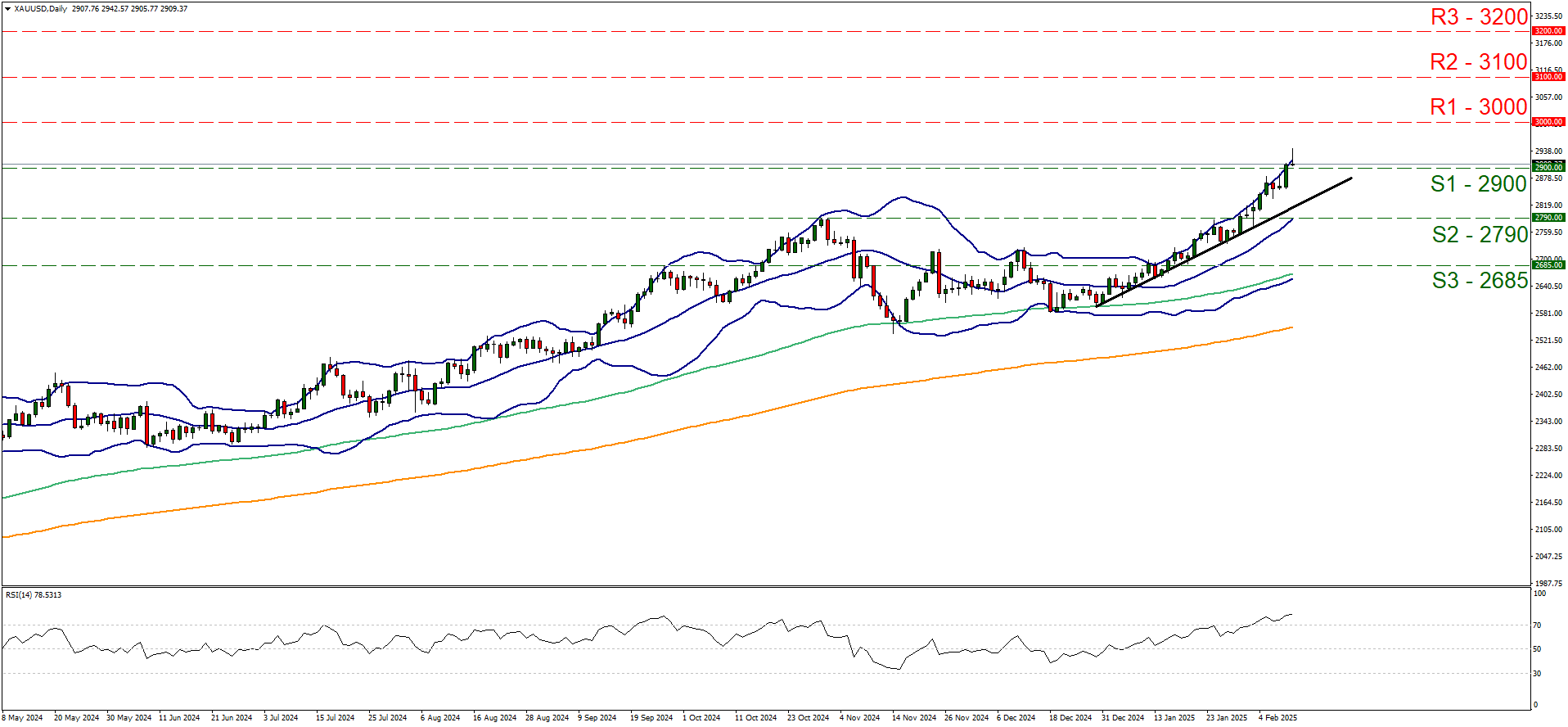This screenshot has height=727, width=1568.
Task: Click the XAUUSD,Daily chart title text
Action: click(x=41, y=9)
